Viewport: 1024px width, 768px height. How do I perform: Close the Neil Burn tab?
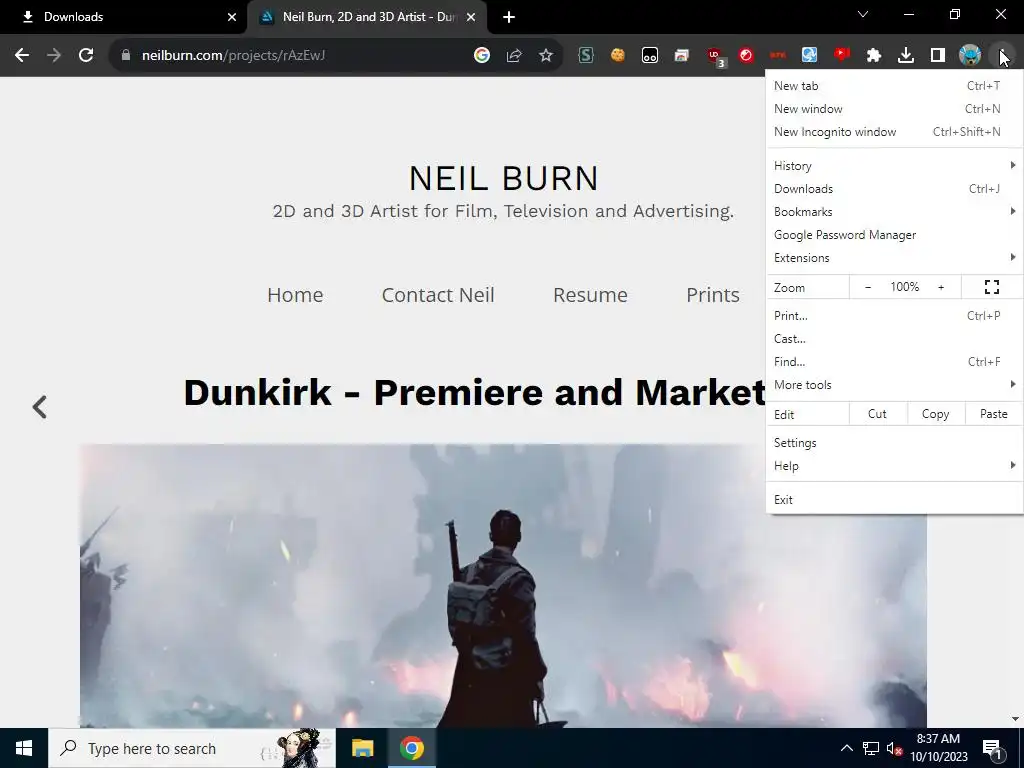tap(471, 17)
